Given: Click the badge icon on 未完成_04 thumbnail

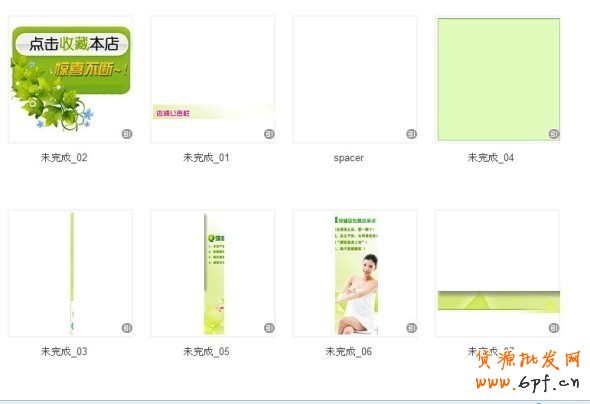Looking at the screenshot, I should coord(554,134).
